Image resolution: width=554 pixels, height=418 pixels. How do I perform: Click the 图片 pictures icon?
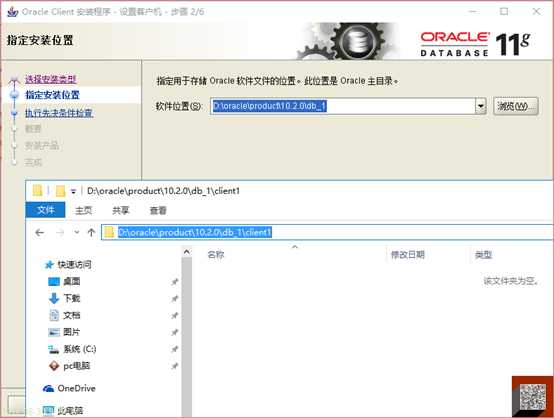(x=54, y=332)
